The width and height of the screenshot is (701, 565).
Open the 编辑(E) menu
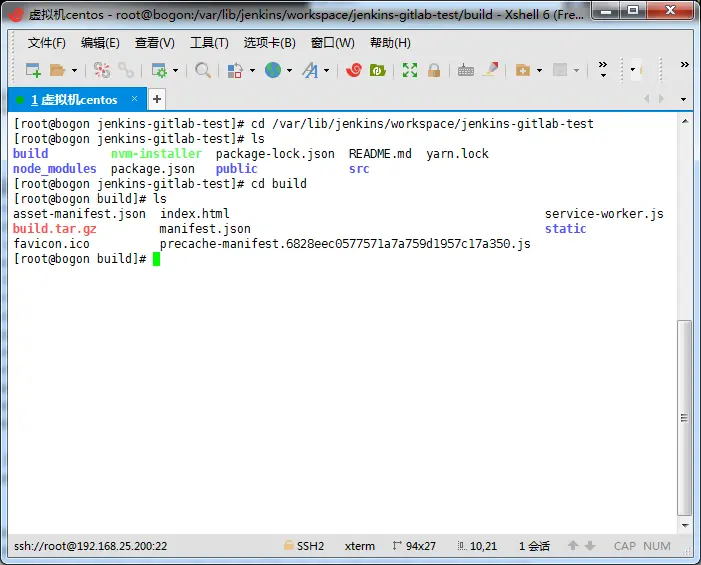pos(100,43)
